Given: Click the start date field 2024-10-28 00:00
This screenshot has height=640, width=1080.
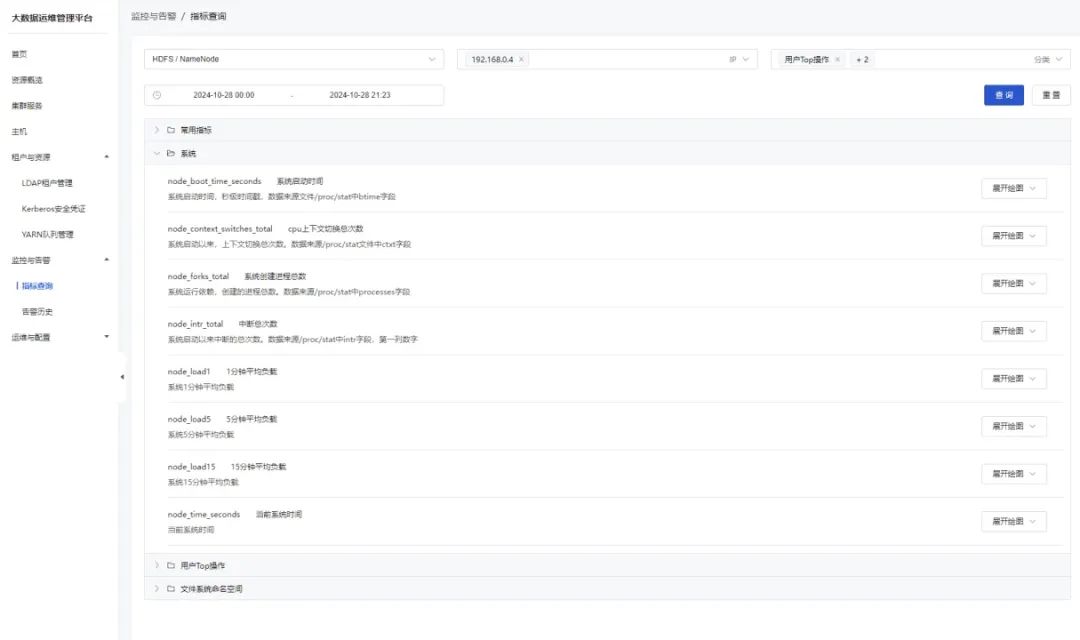Looking at the screenshot, I should coord(224,95).
